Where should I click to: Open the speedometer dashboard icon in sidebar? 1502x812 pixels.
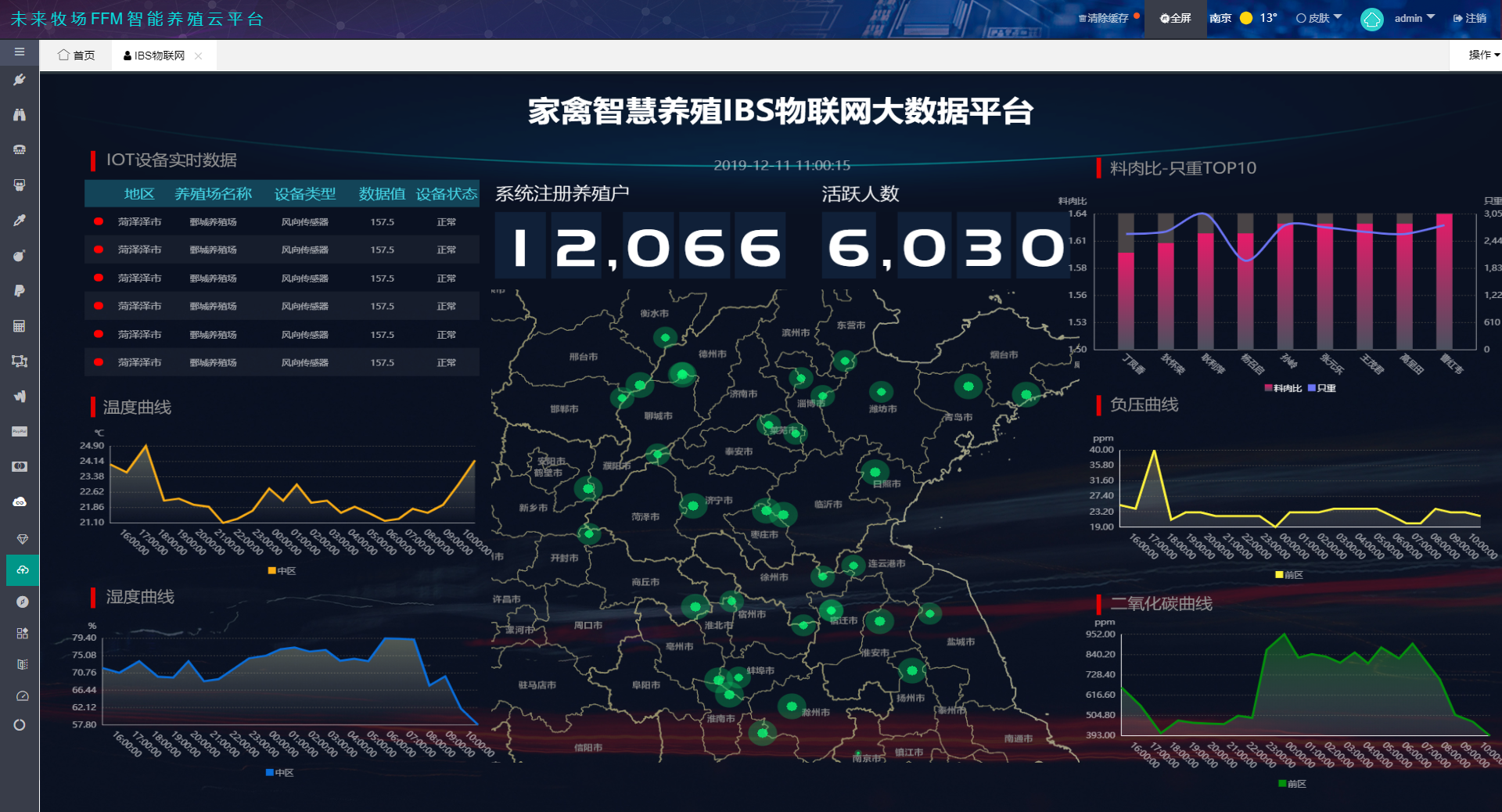tap(22, 695)
